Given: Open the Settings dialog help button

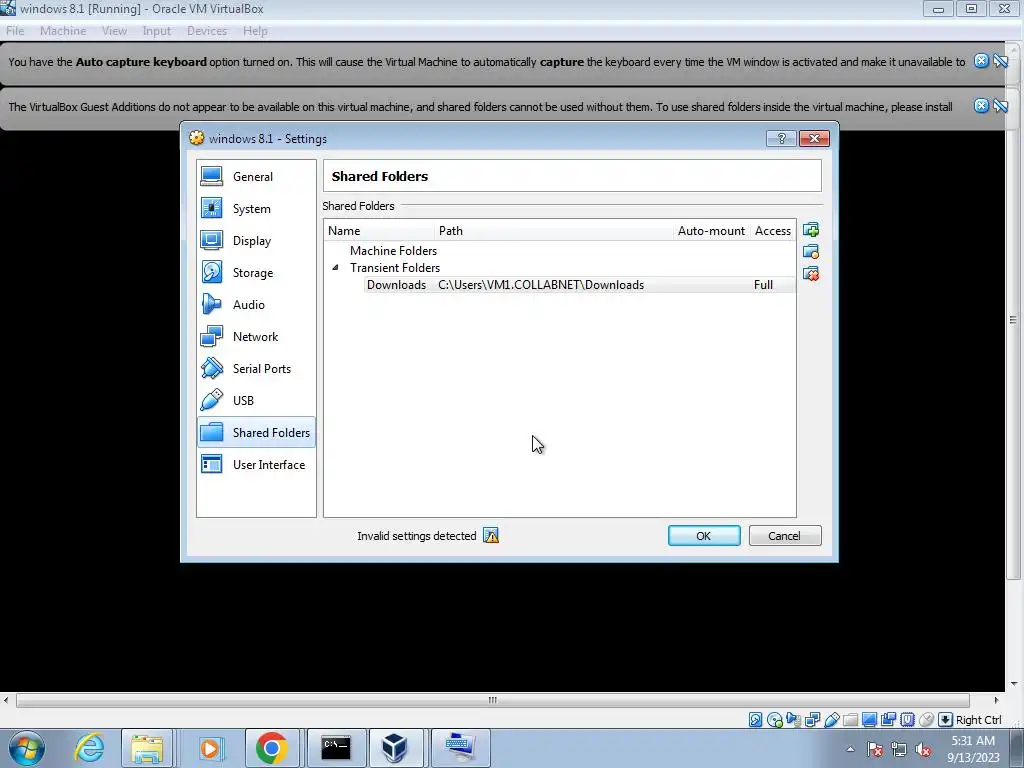Looking at the screenshot, I should 781,138.
